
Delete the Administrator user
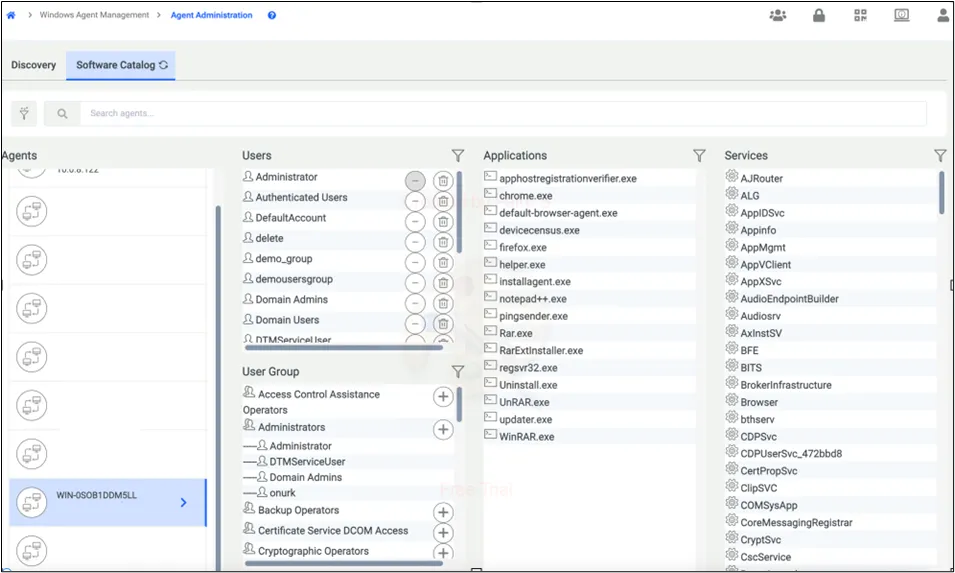click(443, 181)
